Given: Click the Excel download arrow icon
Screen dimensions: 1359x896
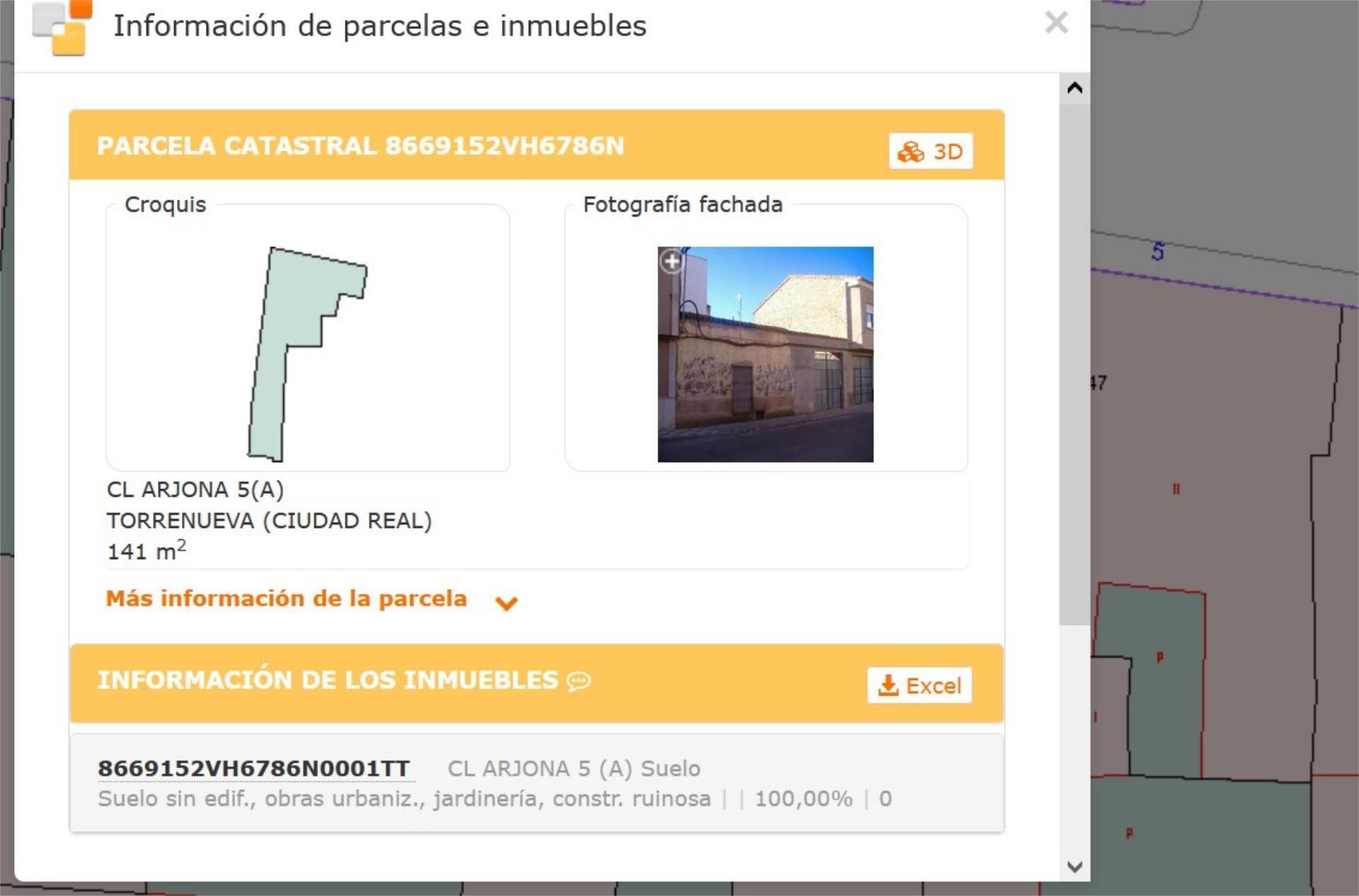Looking at the screenshot, I should point(888,685).
